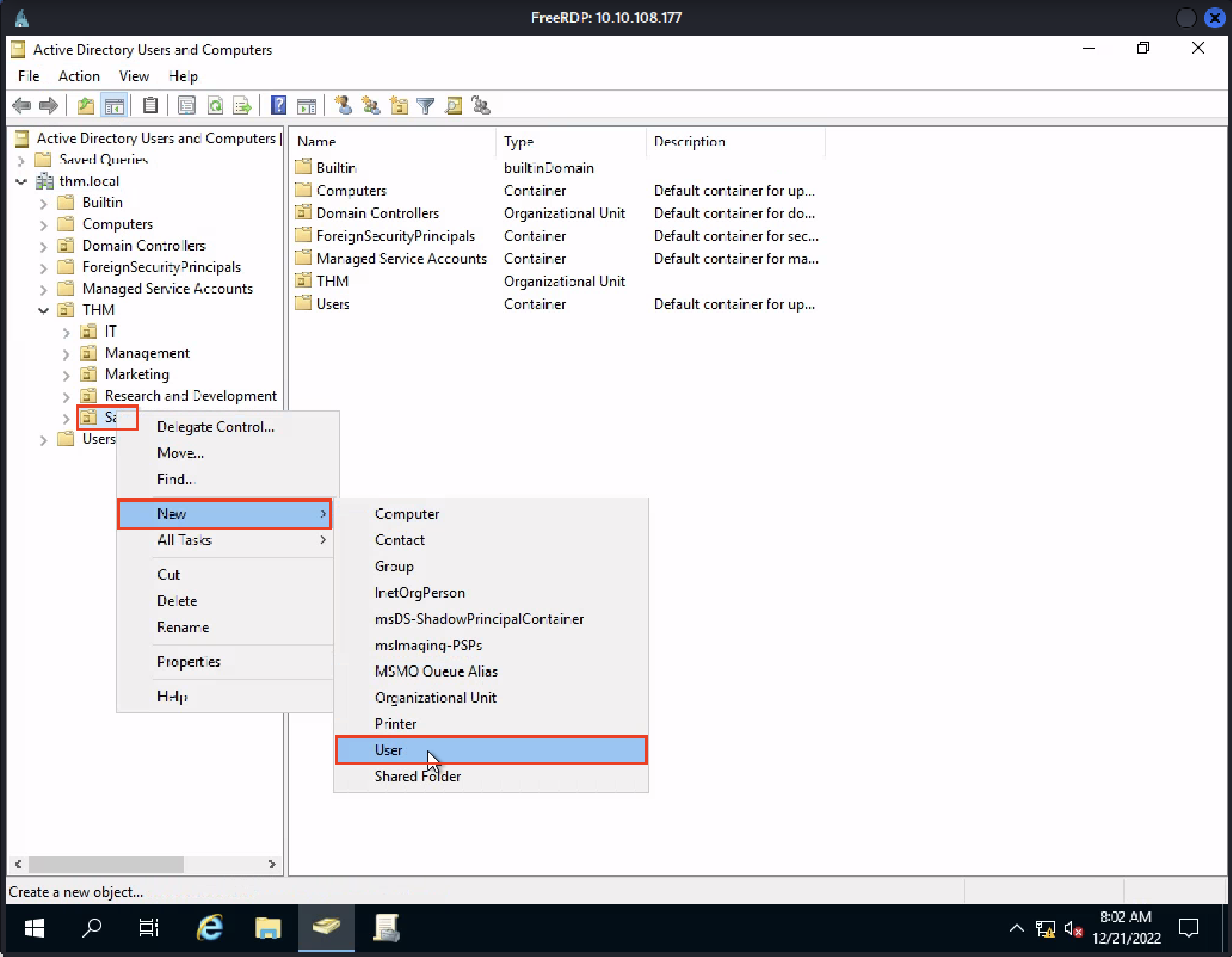
Task: Select Shared Folder in New submenu
Action: tap(491, 777)
